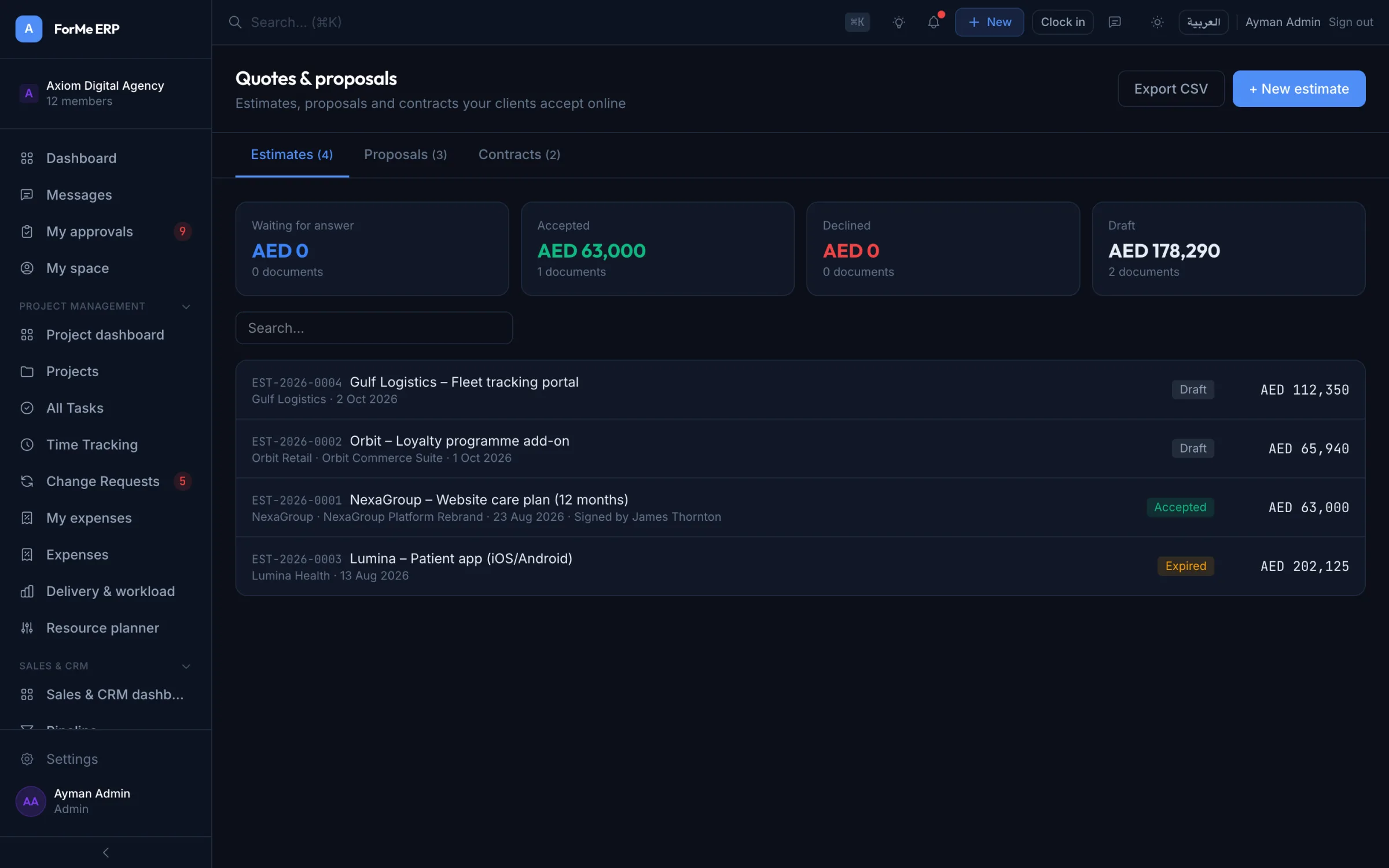Image resolution: width=1389 pixels, height=868 pixels.
Task: Open Expenses in the sidebar
Action: click(105, 554)
